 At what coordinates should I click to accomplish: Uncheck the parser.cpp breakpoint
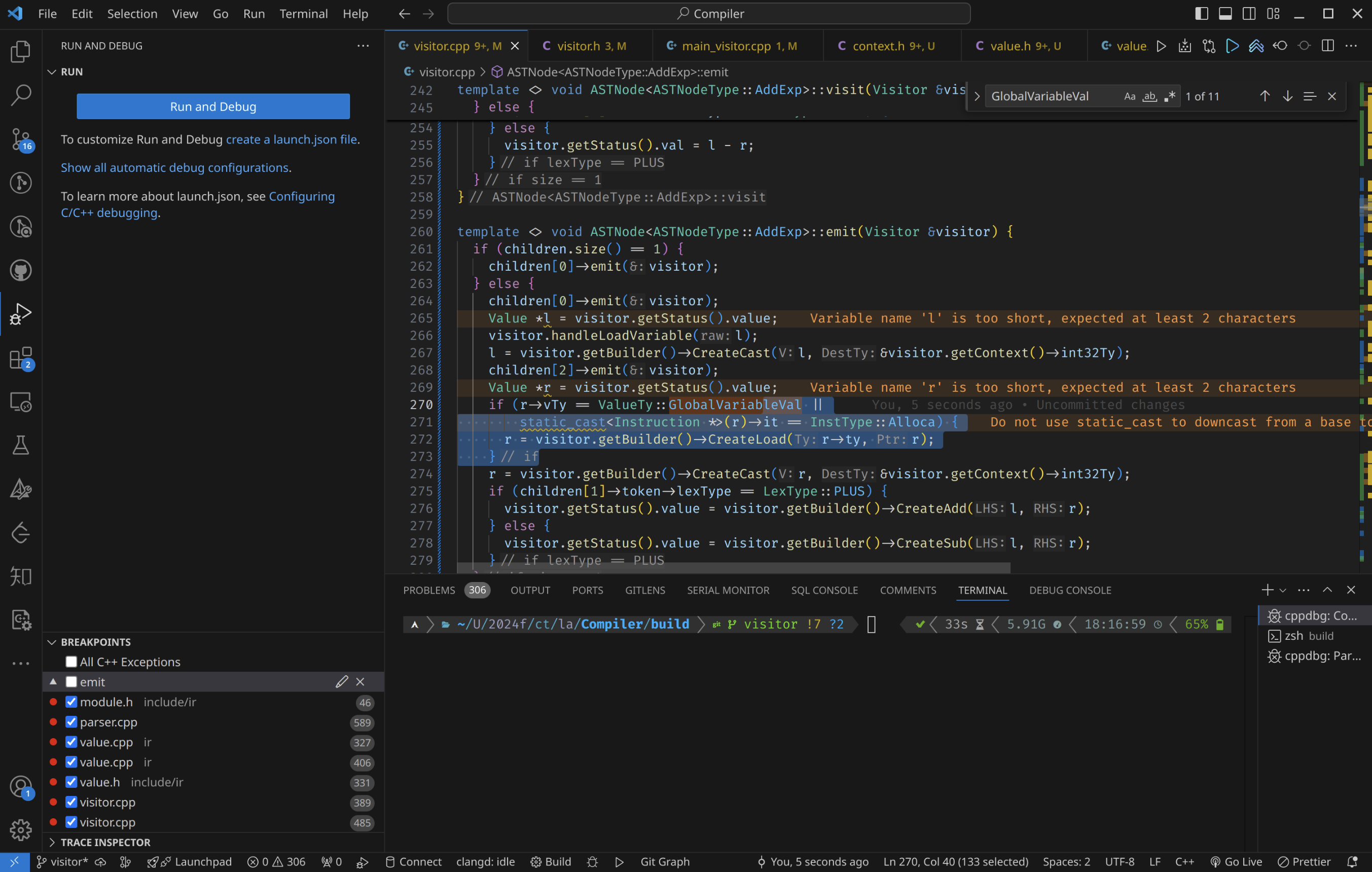(x=71, y=721)
